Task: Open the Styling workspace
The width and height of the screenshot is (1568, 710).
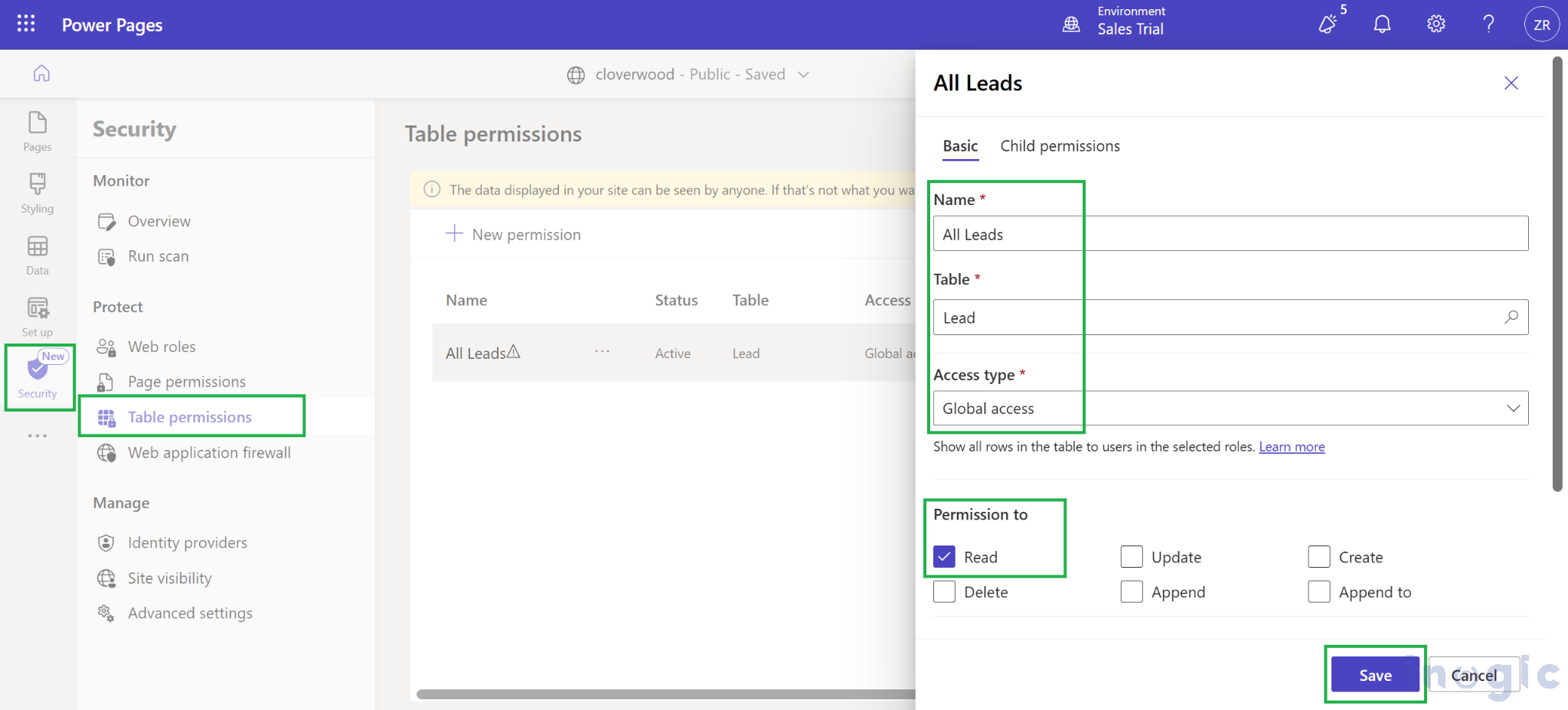Action: (36, 193)
